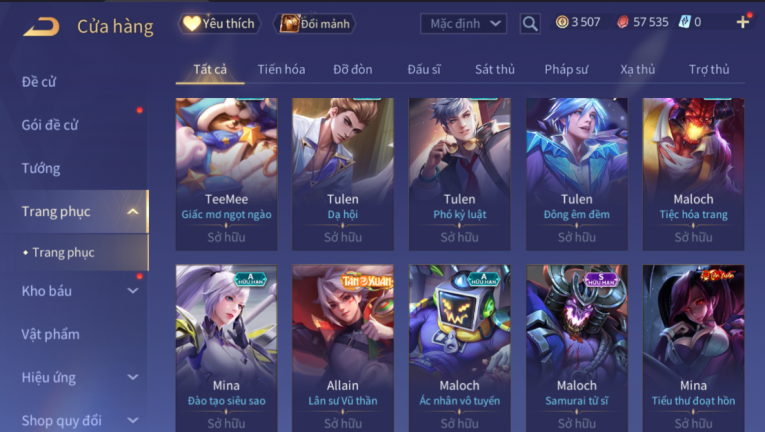Expand the Hiệu ứng sidebar section
The height and width of the screenshot is (432, 765).
133,377
